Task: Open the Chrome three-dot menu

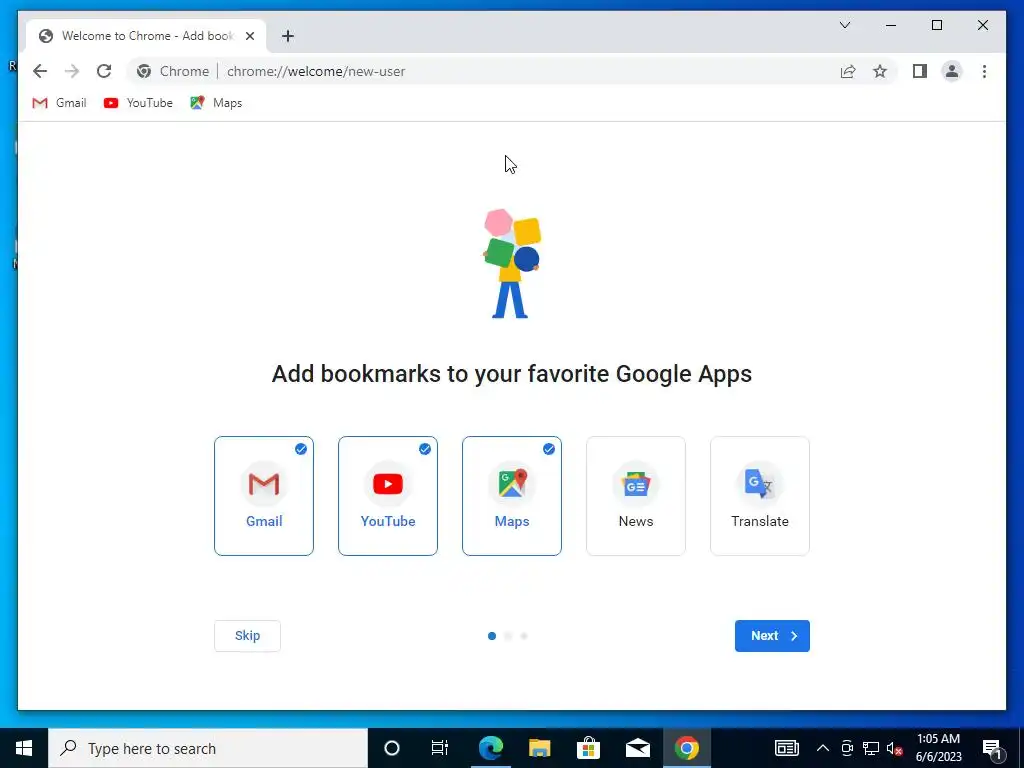Action: pos(984,71)
